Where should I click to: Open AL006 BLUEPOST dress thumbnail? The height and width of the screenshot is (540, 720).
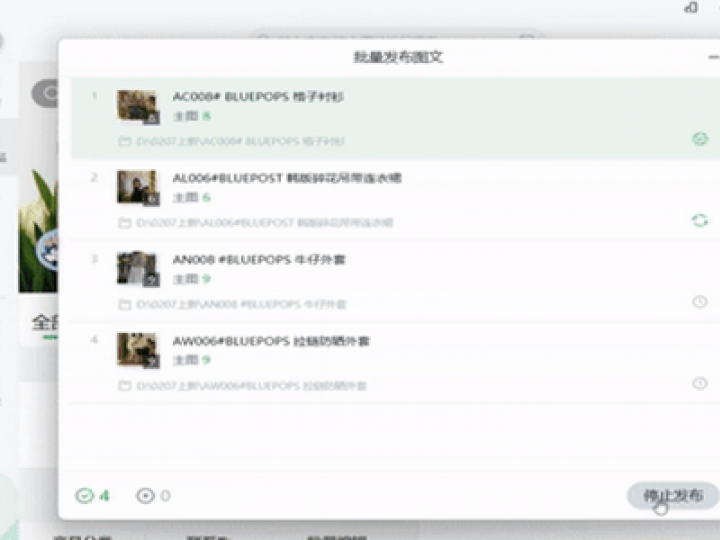click(x=138, y=187)
